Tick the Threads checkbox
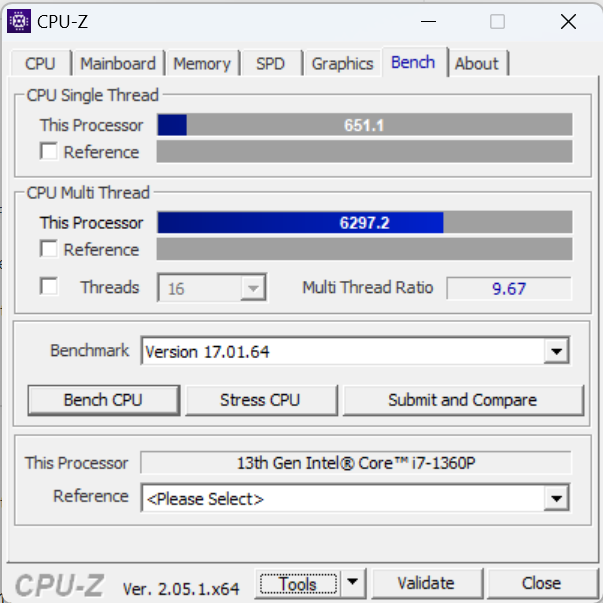This screenshot has width=603, height=603. tap(49, 287)
